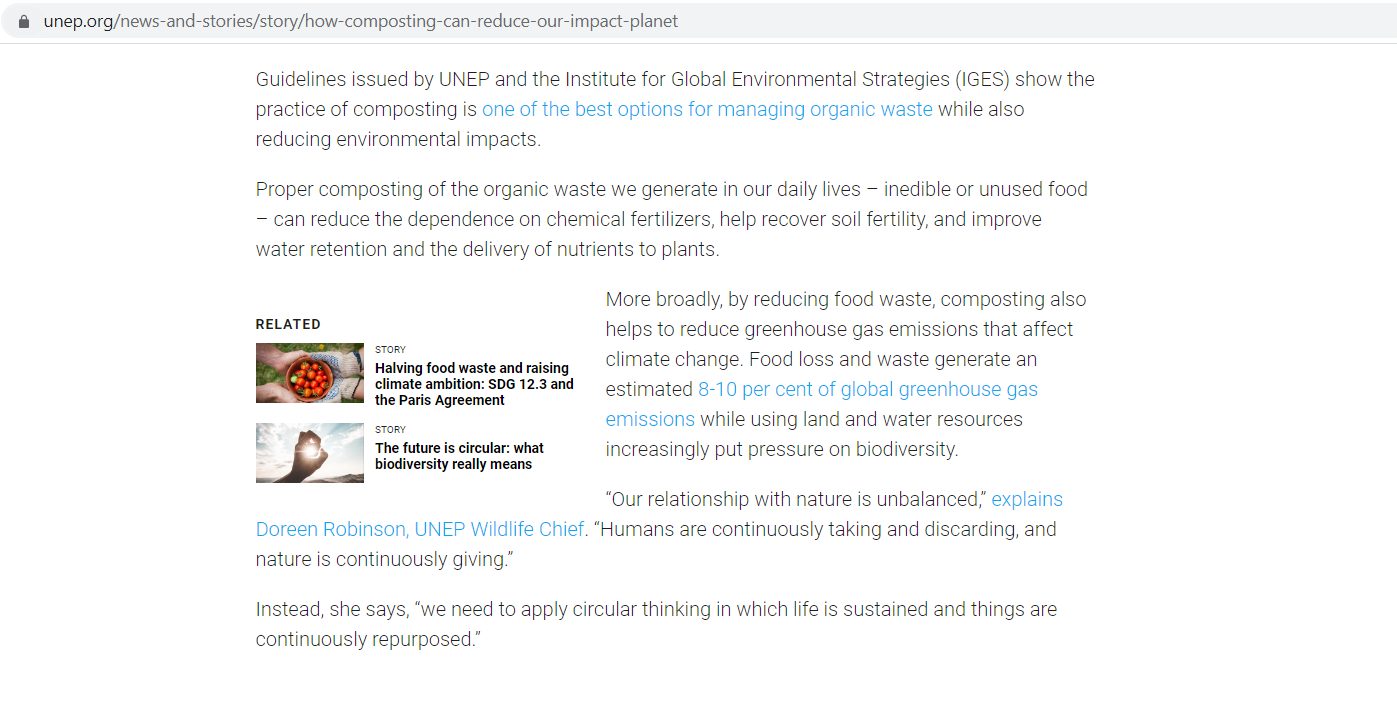Open the hand holding sun thumbnail
This screenshot has width=1397, height=713.
[x=310, y=453]
